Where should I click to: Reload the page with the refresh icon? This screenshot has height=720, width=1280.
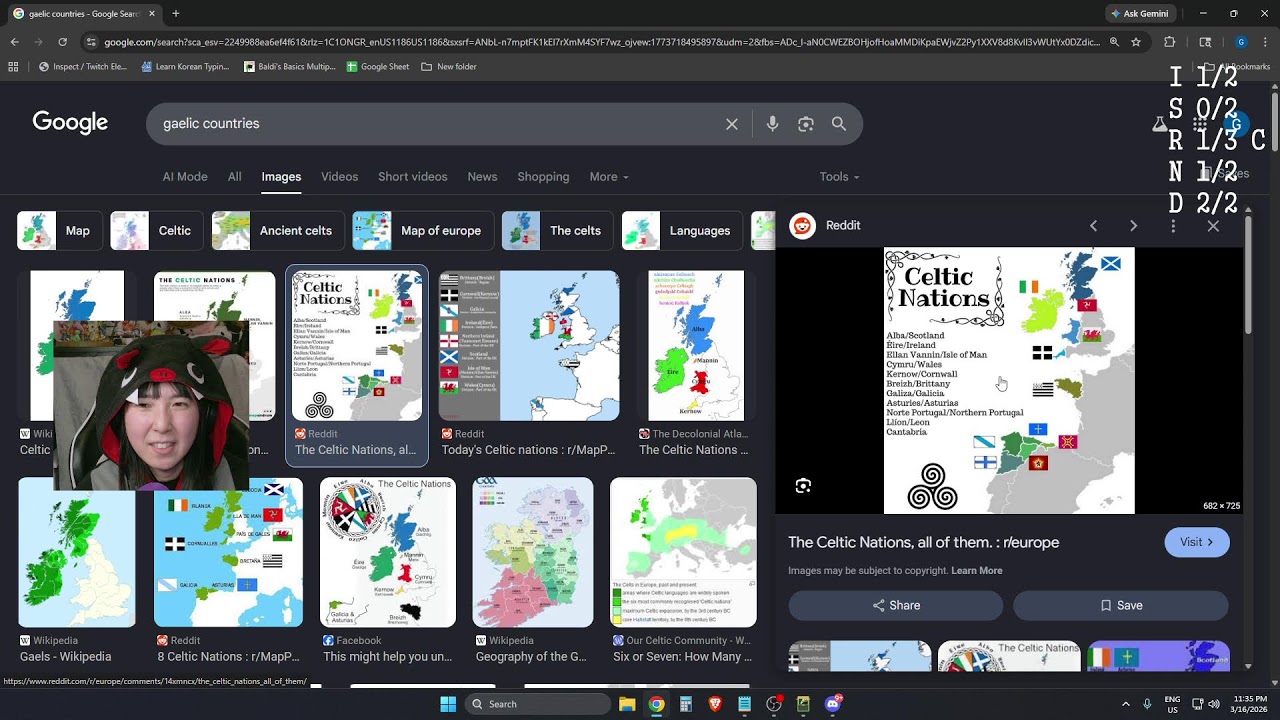tap(62, 42)
